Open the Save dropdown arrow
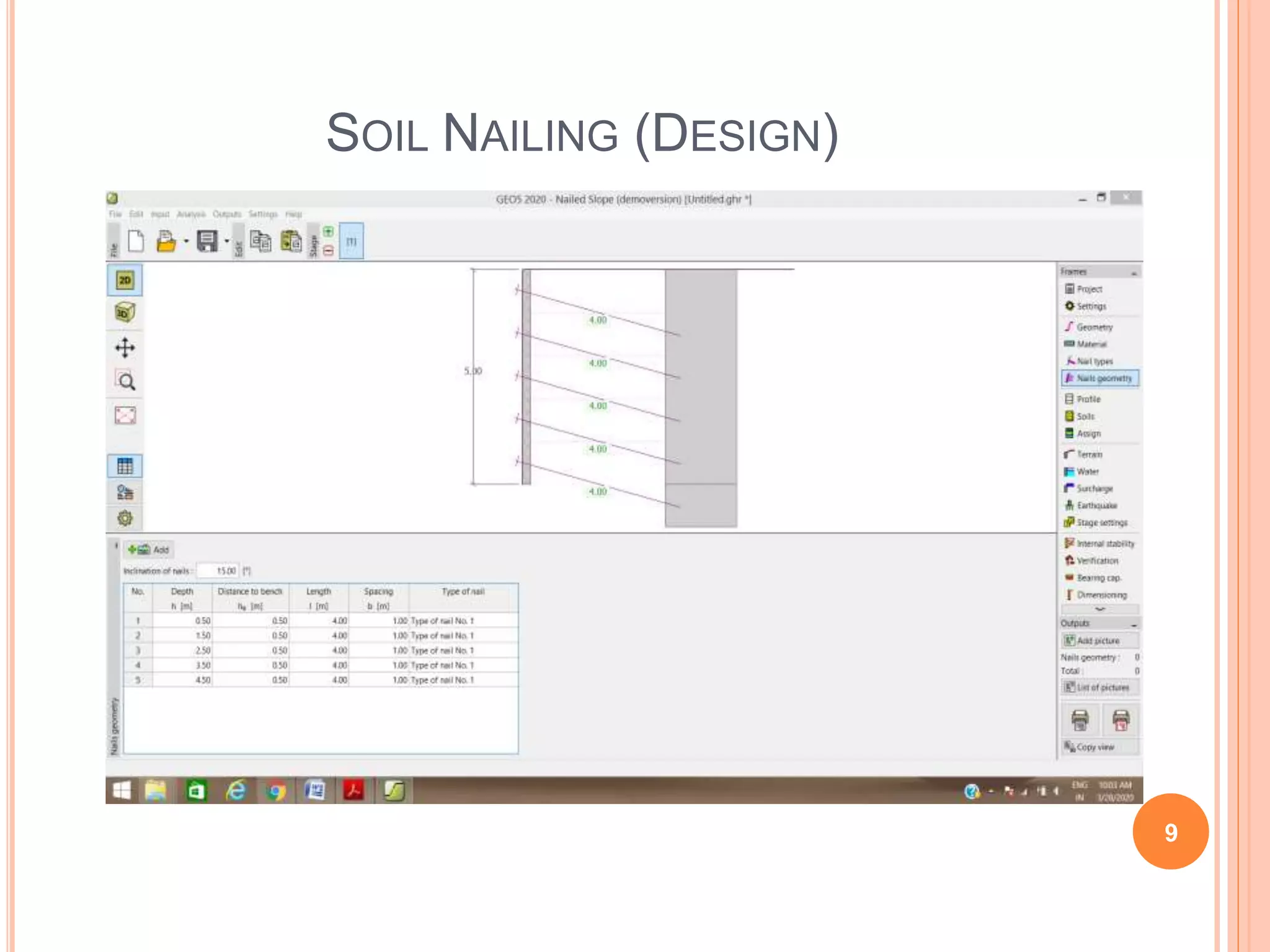Image resolution: width=1270 pixels, height=952 pixels. click(x=227, y=242)
